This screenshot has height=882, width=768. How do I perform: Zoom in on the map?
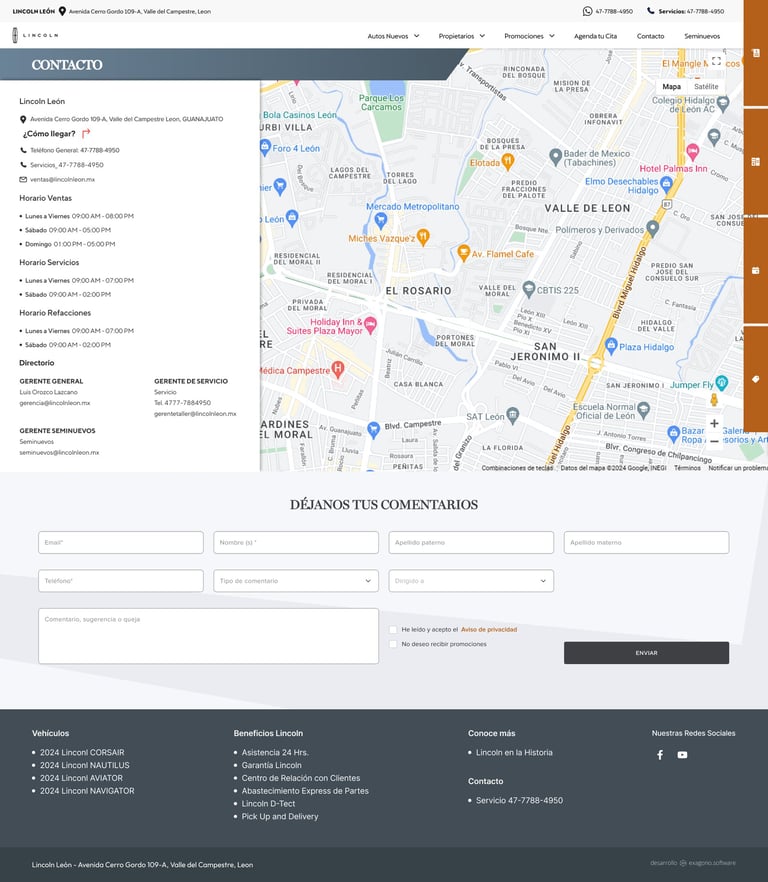pyautogui.click(x=714, y=423)
